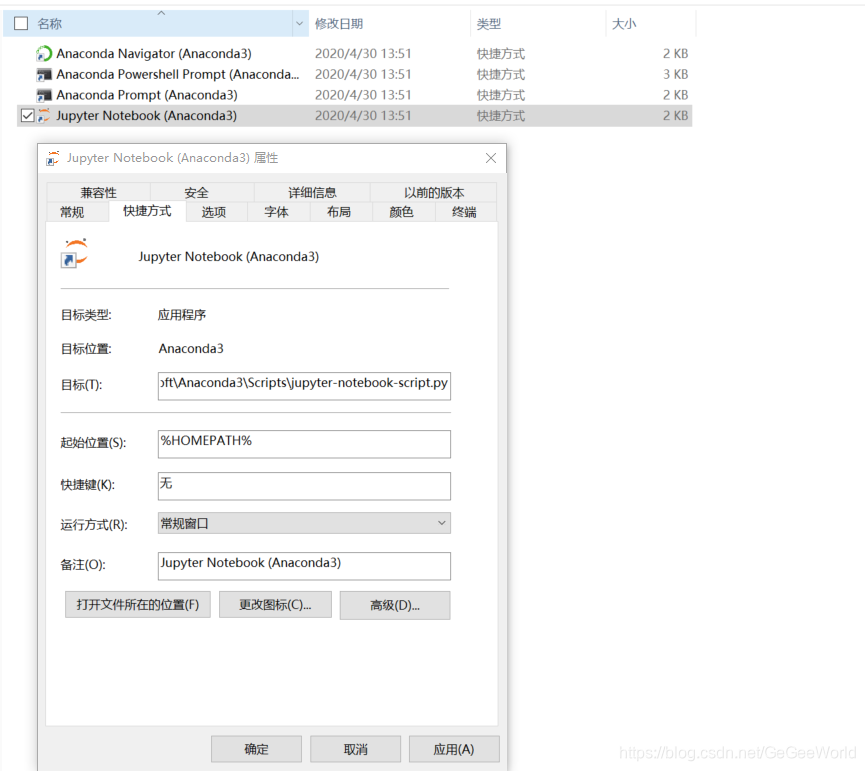Close the Jupyter Notebook properties dialog

490,158
